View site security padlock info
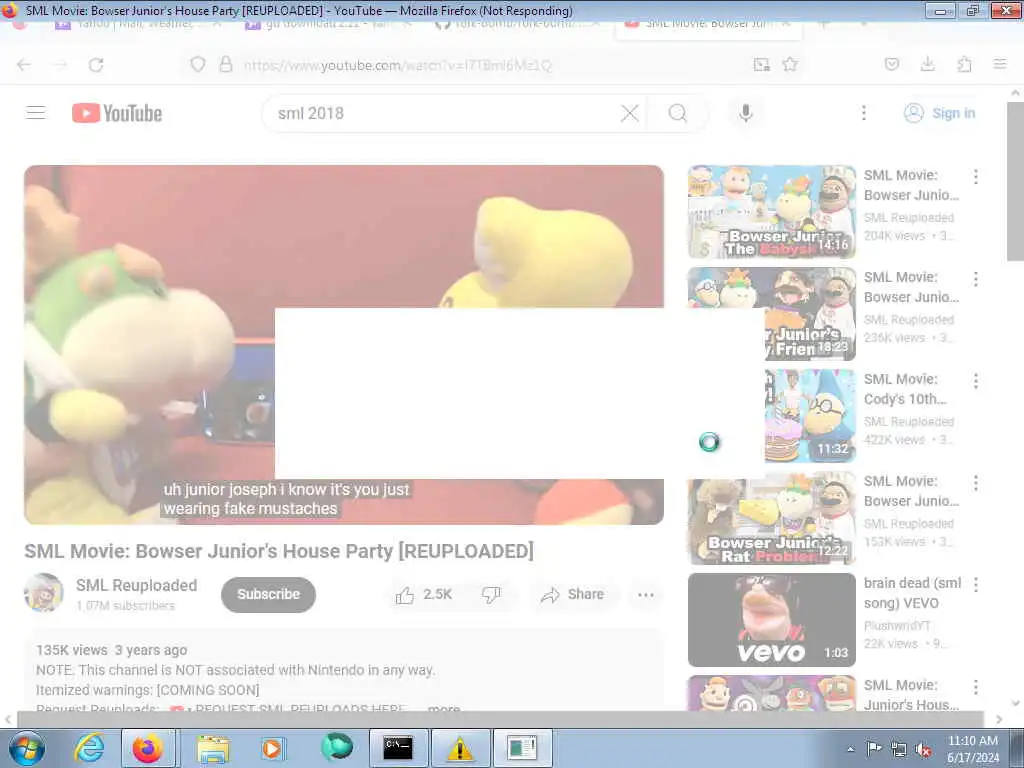The height and width of the screenshot is (768, 1024). 226,64
